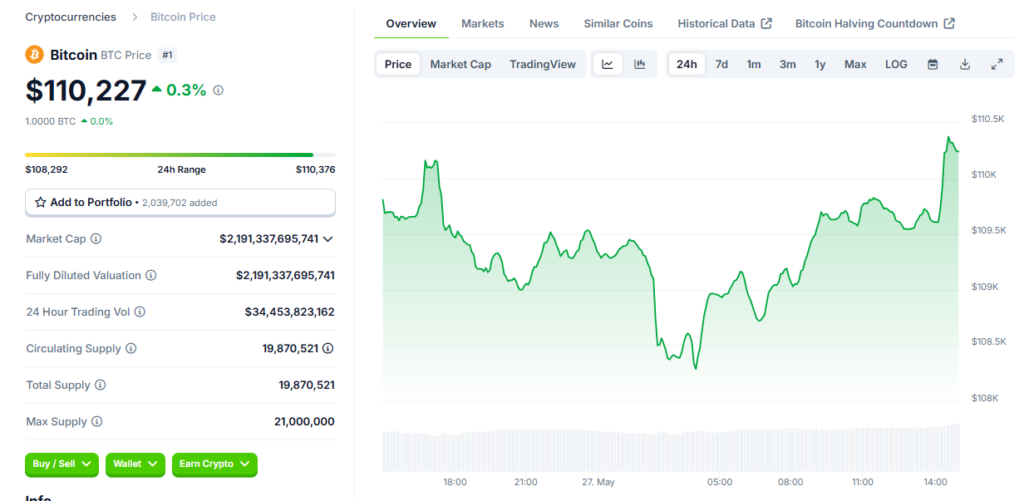Switch to line chart view icon

607,64
